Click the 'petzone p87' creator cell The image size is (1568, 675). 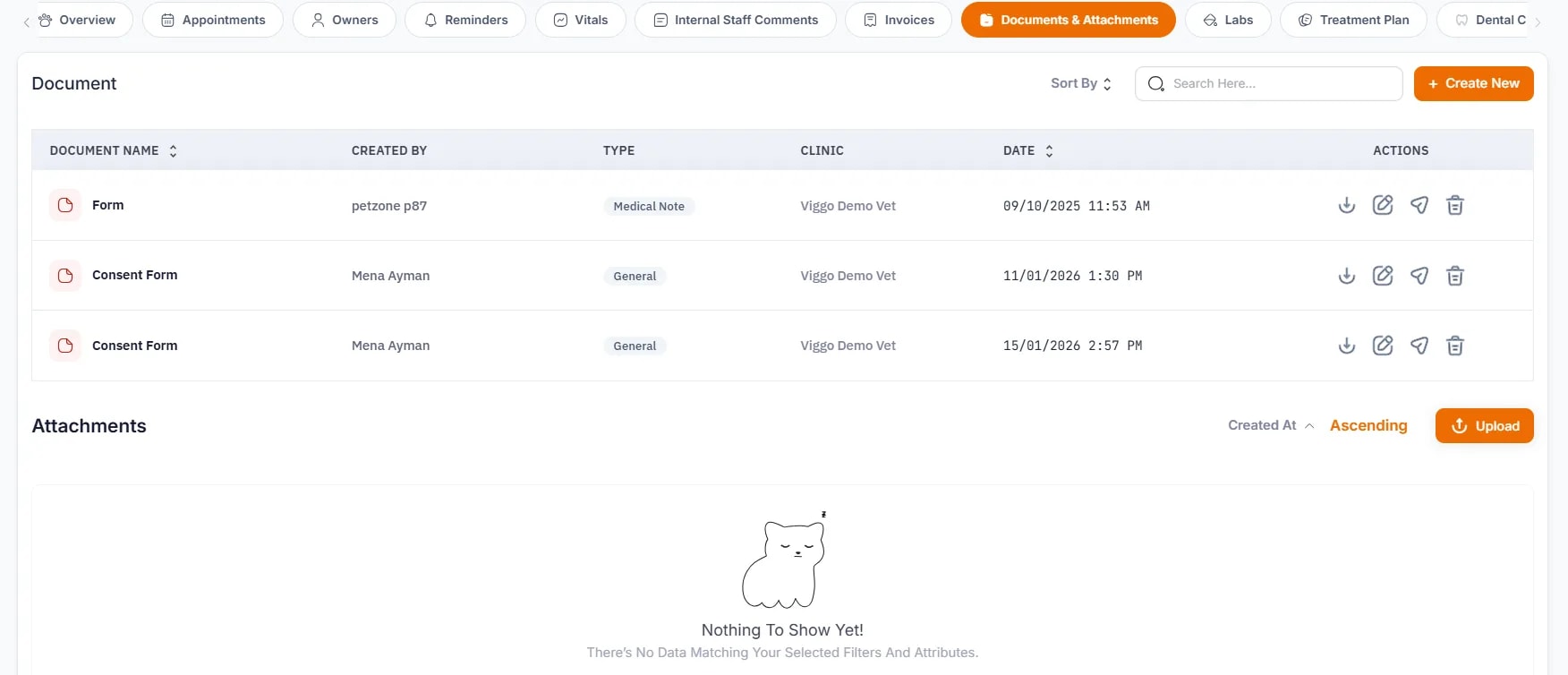tap(389, 206)
